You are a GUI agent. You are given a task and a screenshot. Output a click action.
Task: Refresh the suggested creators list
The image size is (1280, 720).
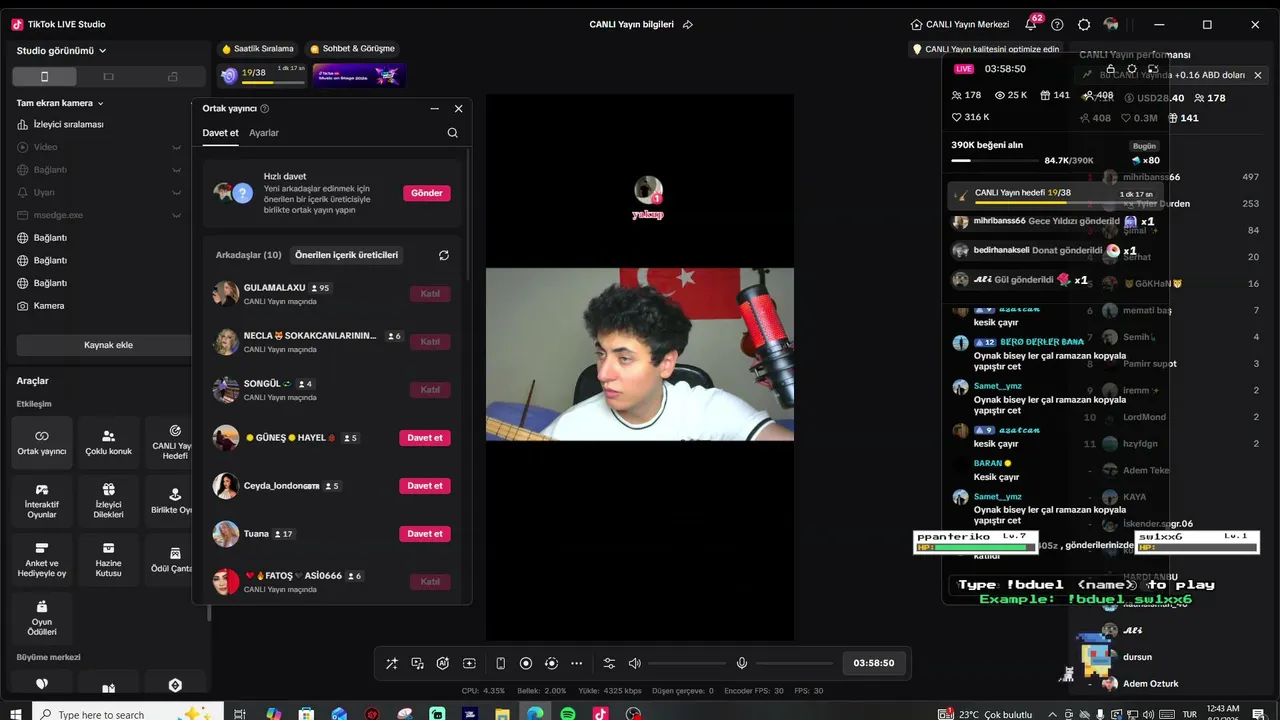tap(444, 255)
